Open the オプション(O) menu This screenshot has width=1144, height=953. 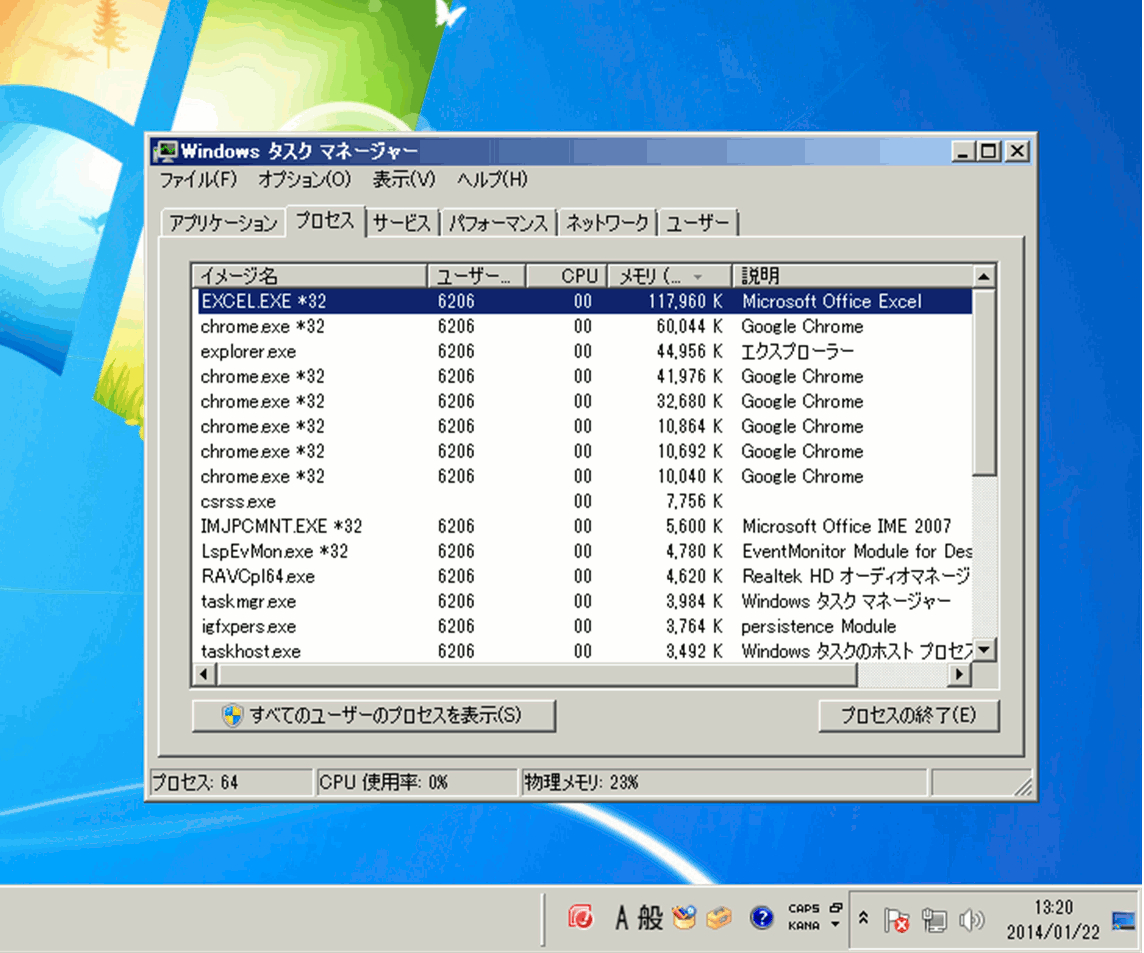pyautogui.click(x=304, y=180)
